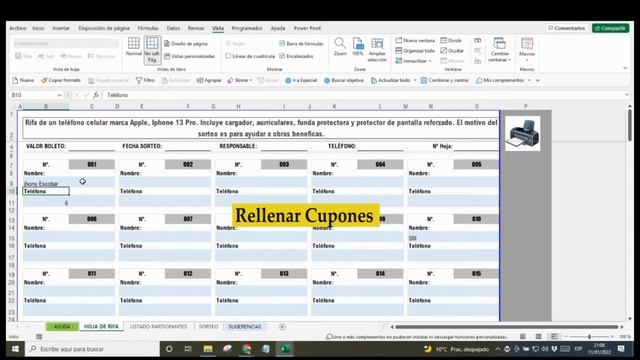Screen dimensions: 640x360
Task: Open Revisar ribbon tab
Action: coord(196,28)
